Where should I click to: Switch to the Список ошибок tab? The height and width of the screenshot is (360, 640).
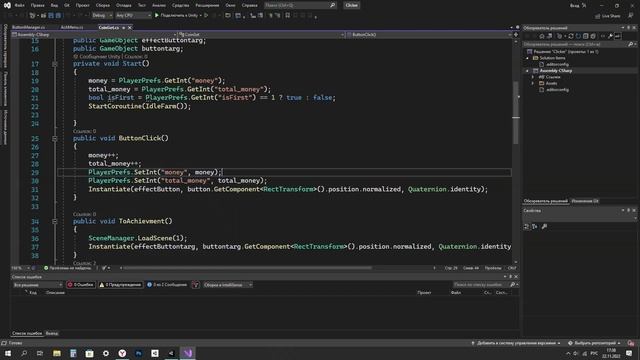tap(27, 333)
